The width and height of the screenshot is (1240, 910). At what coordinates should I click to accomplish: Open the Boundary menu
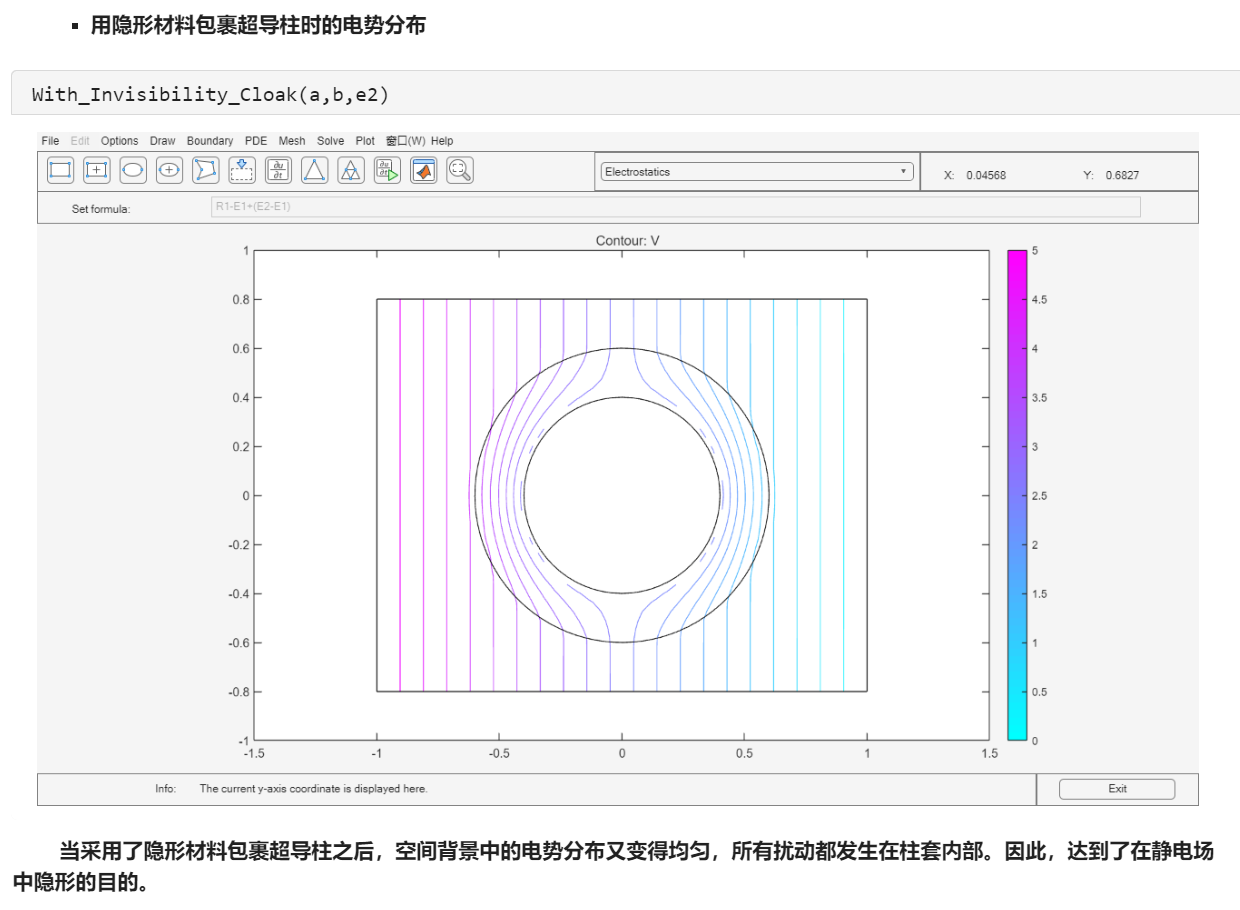click(x=210, y=141)
